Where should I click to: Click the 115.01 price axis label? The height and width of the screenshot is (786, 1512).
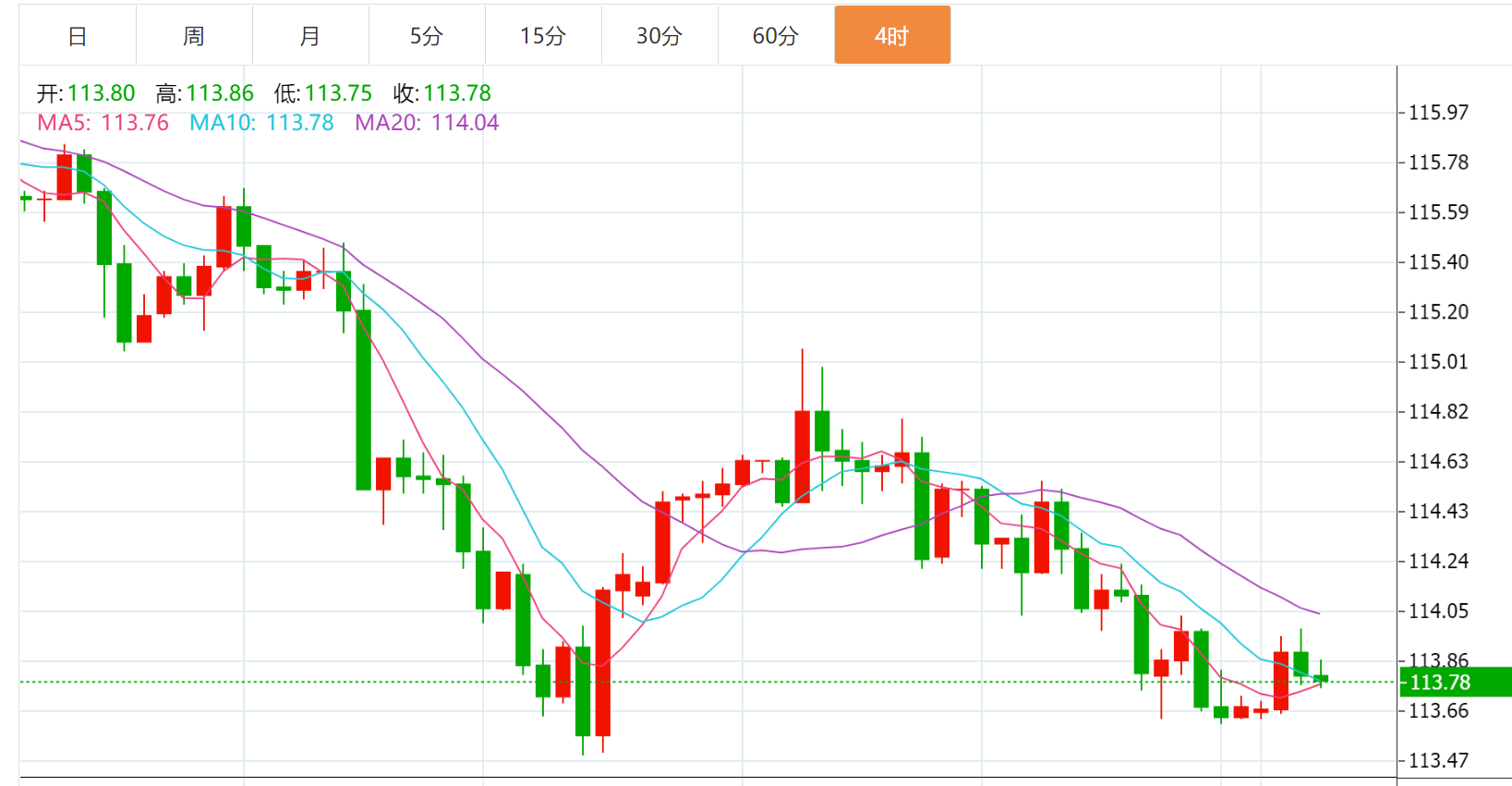tap(1438, 362)
